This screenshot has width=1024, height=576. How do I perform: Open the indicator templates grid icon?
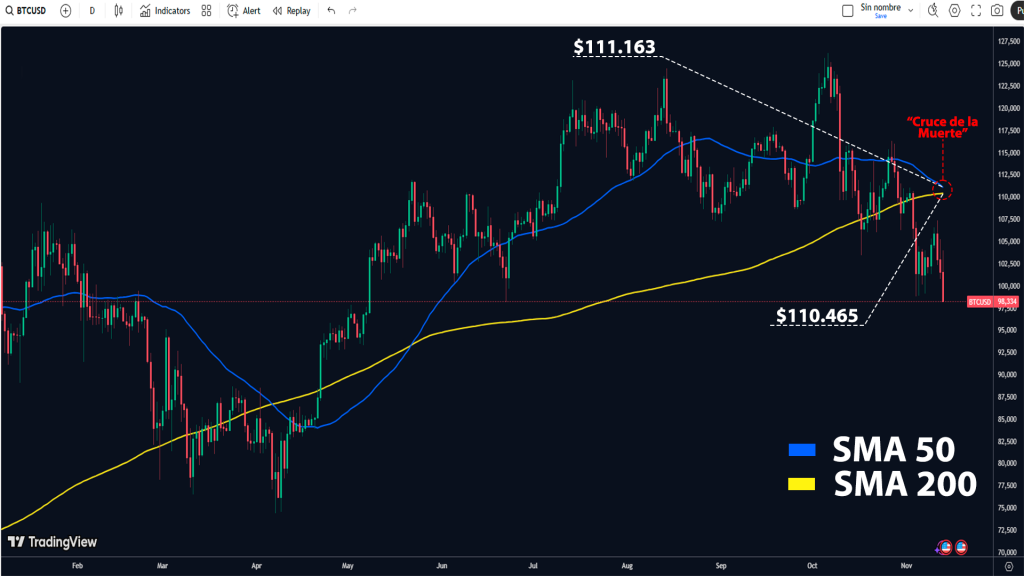pos(206,11)
